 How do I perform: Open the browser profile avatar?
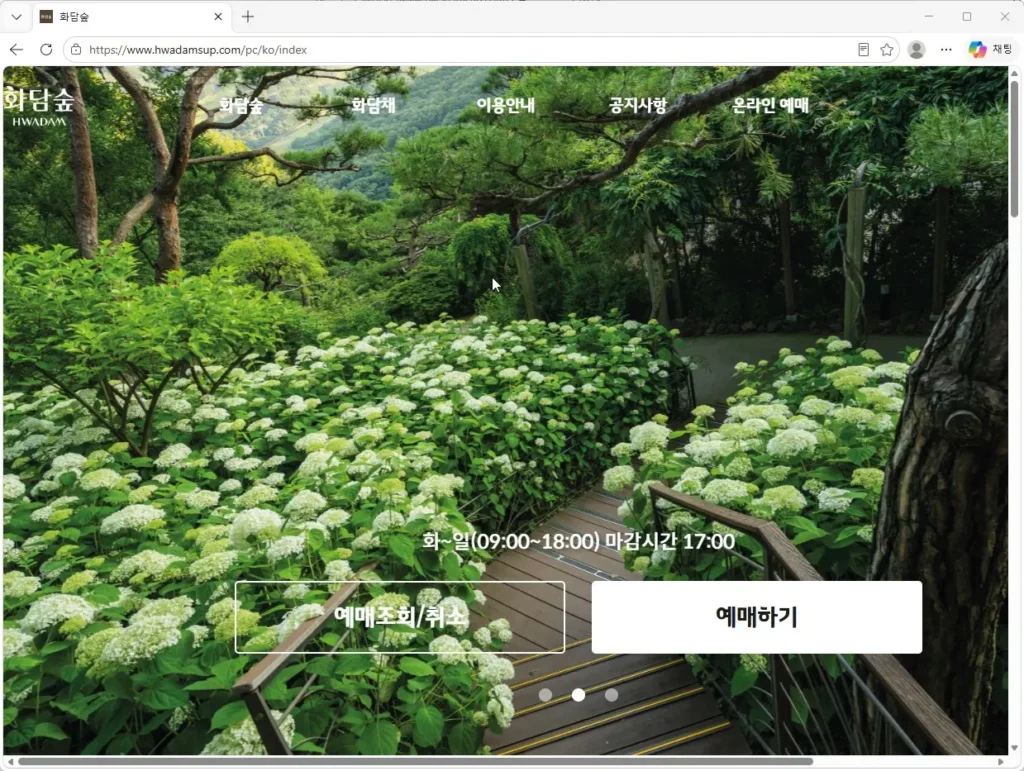tap(916, 50)
